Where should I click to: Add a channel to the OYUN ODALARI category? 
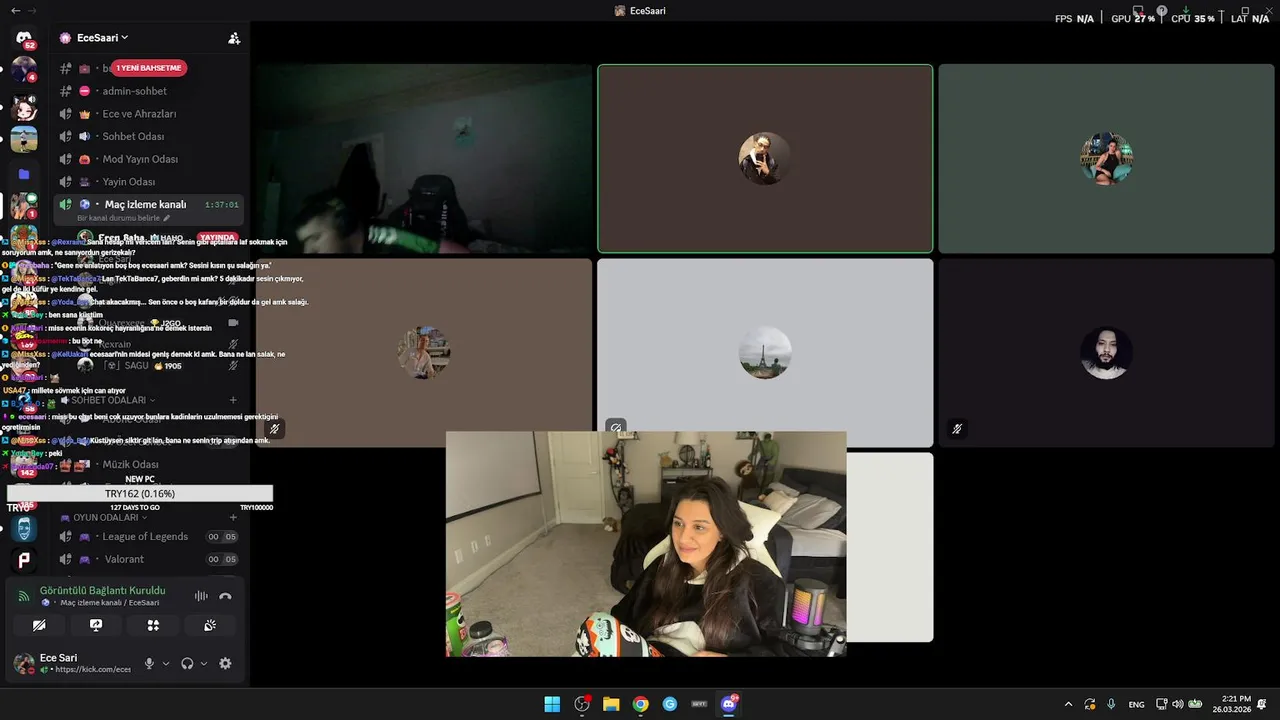point(233,518)
